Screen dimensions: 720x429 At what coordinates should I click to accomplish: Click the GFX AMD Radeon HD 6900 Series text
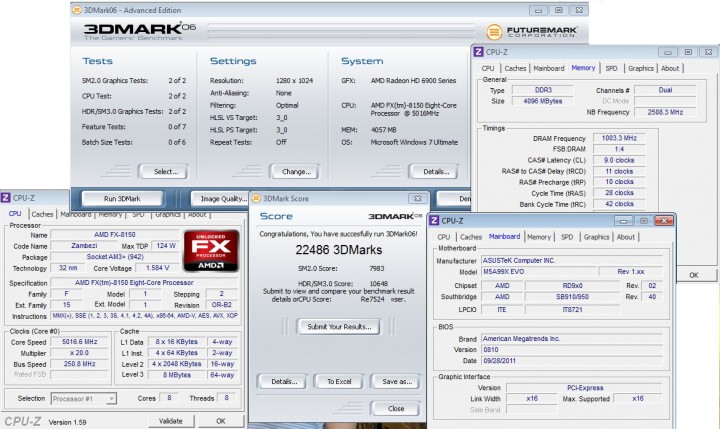click(x=413, y=80)
